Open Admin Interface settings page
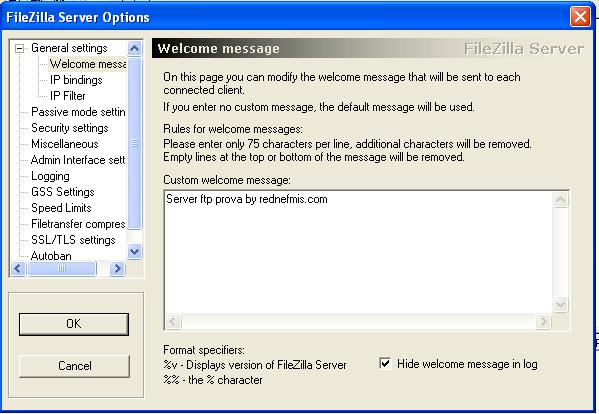This screenshot has height=414, width=599. [x=78, y=160]
